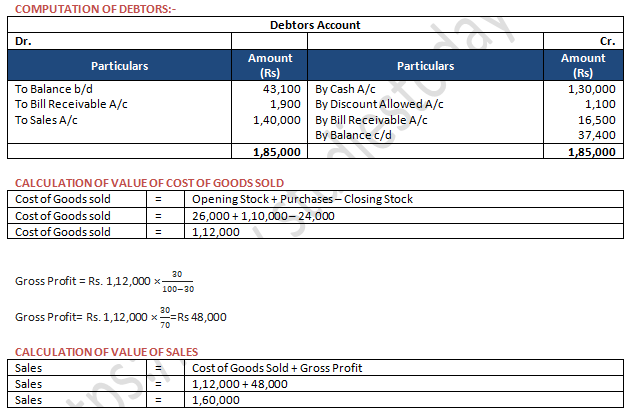
Task: Select the To Sales A/c entry
Action: click(47, 119)
